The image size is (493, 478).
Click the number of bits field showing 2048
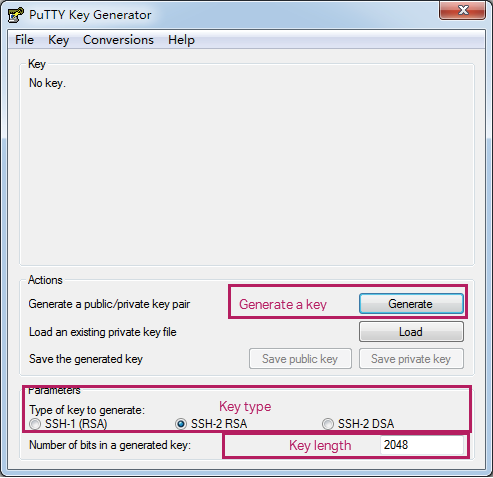click(x=422, y=445)
